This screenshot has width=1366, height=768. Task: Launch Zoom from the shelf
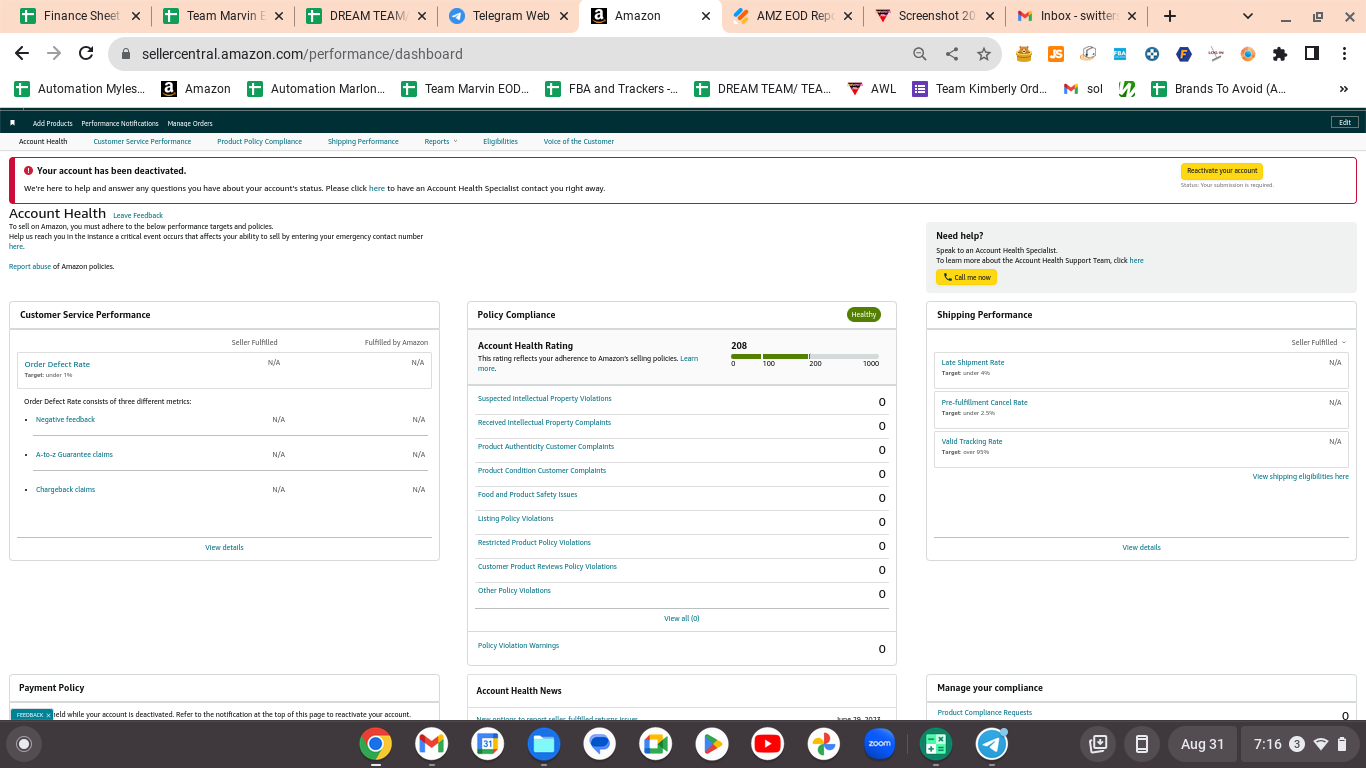[880, 744]
